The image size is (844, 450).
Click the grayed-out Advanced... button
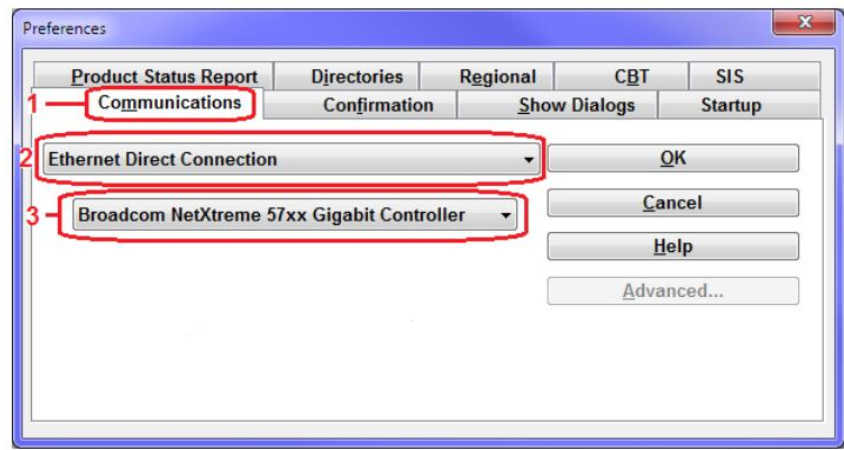pos(673,291)
